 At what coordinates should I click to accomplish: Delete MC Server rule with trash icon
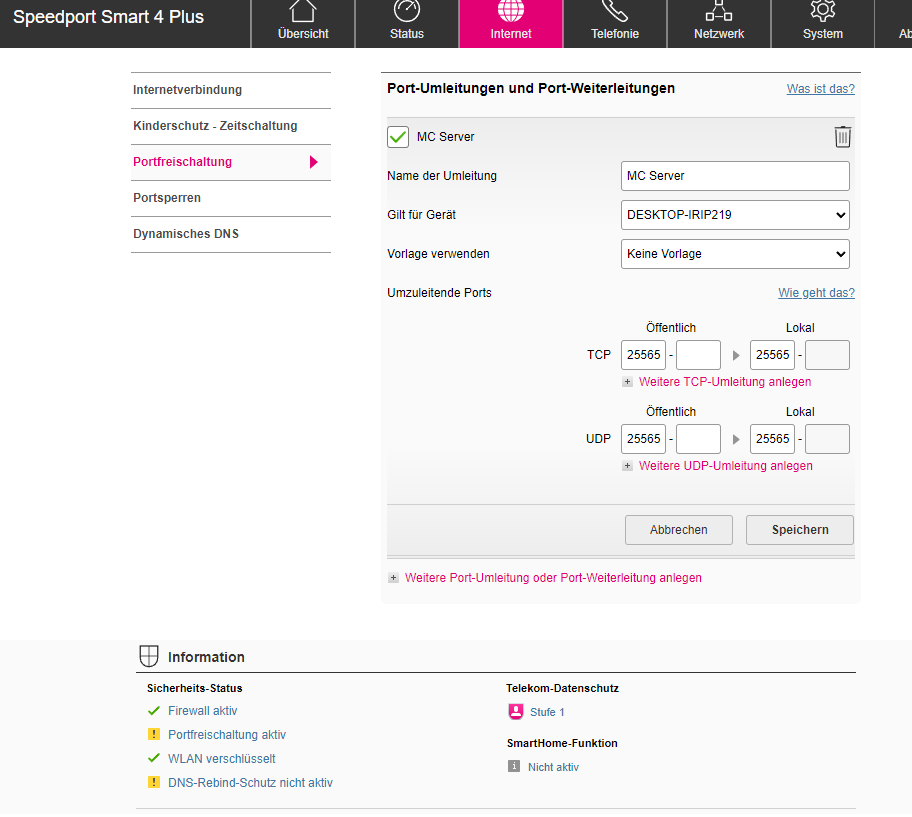tap(843, 137)
